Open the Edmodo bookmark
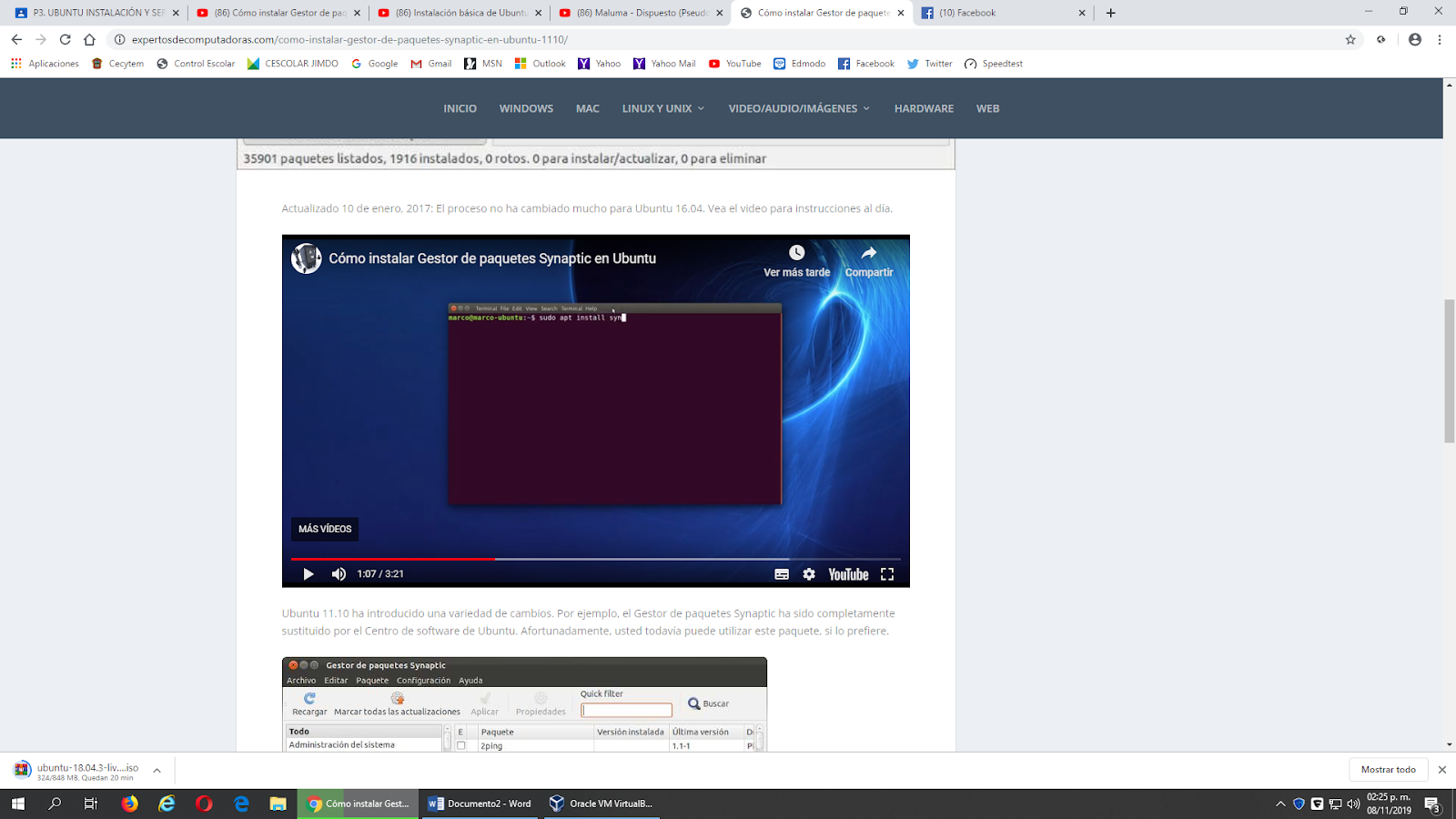The width and height of the screenshot is (1456, 819). [x=799, y=64]
